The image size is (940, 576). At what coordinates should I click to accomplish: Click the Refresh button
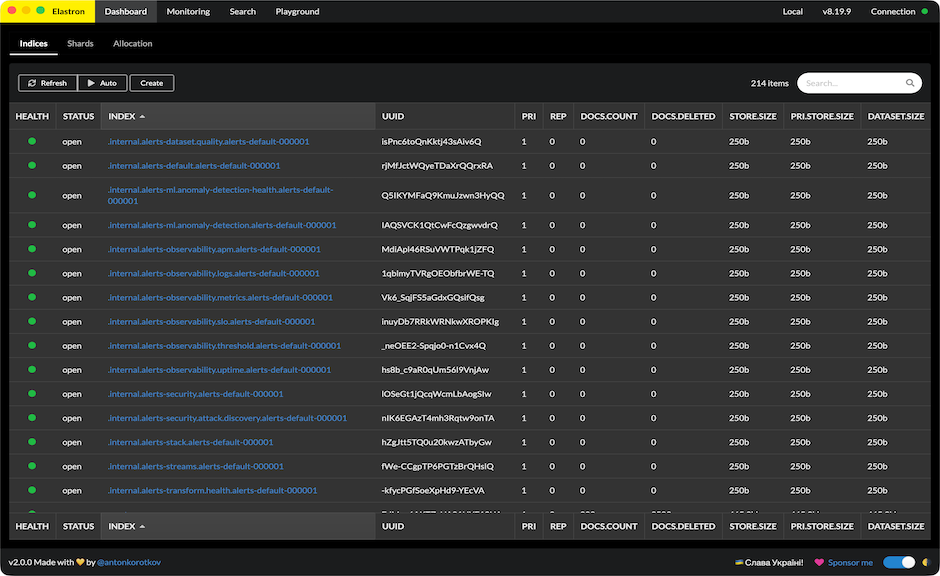coord(47,83)
